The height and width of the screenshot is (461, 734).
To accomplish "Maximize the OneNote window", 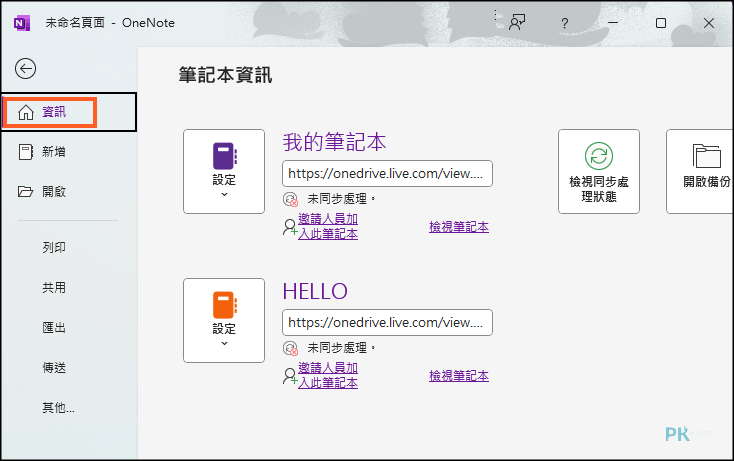I will click(x=661, y=23).
